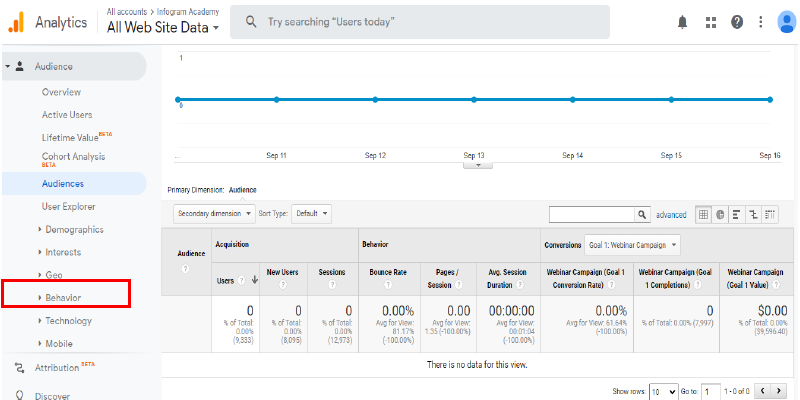Image resolution: width=800 pixels, height=400 pixels.
Task: Click the Google Analytics logo
Action: coord(16,22)
